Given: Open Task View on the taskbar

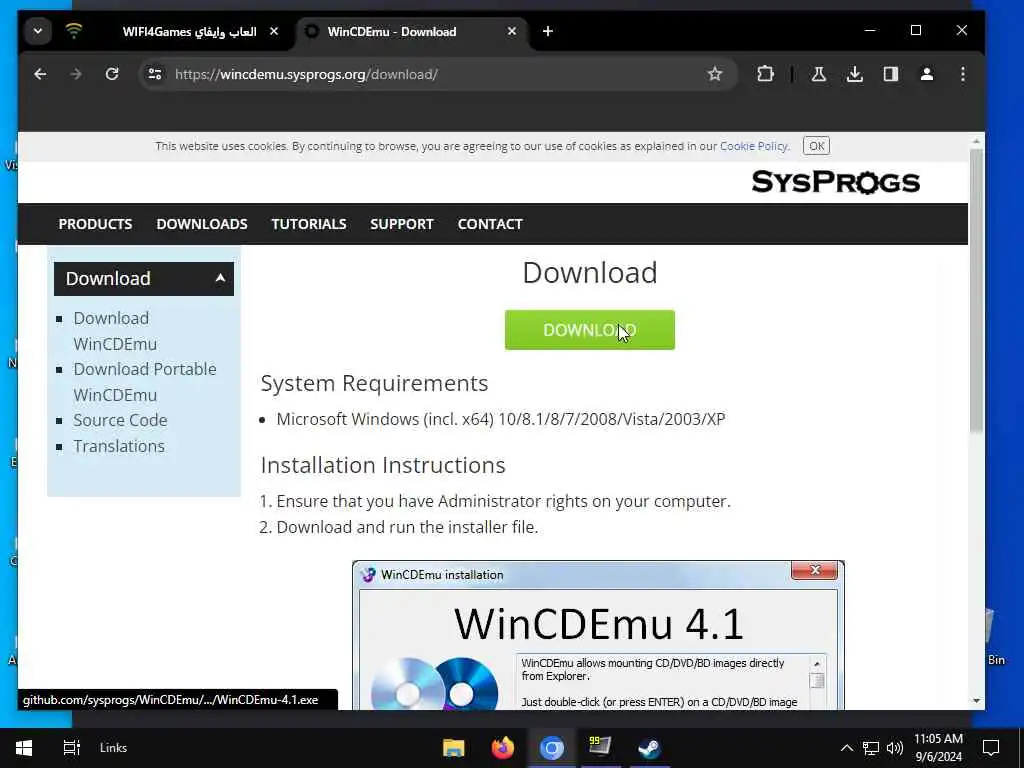Looking at the screenshot, I should pos(71,748).
